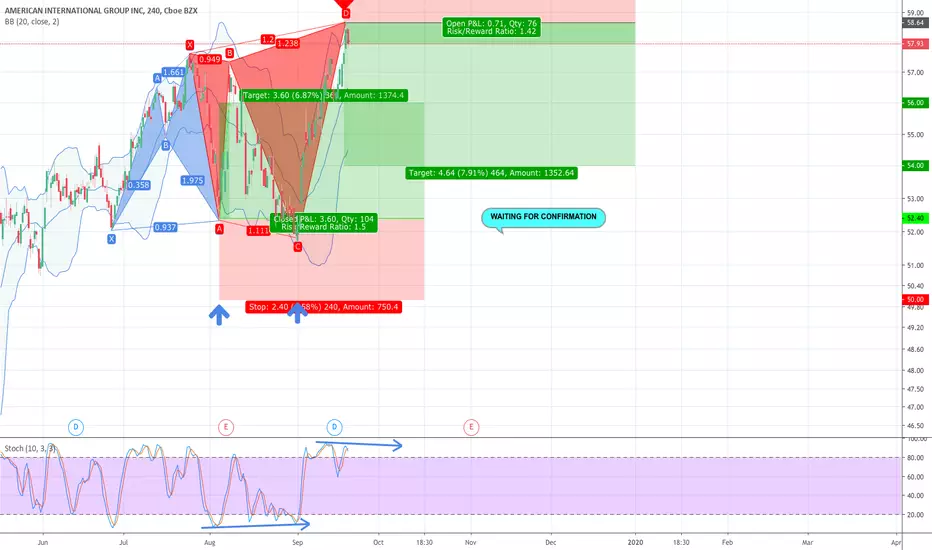Click the Dec label on time axis
The image size is (932, 550).
[551, 542]
